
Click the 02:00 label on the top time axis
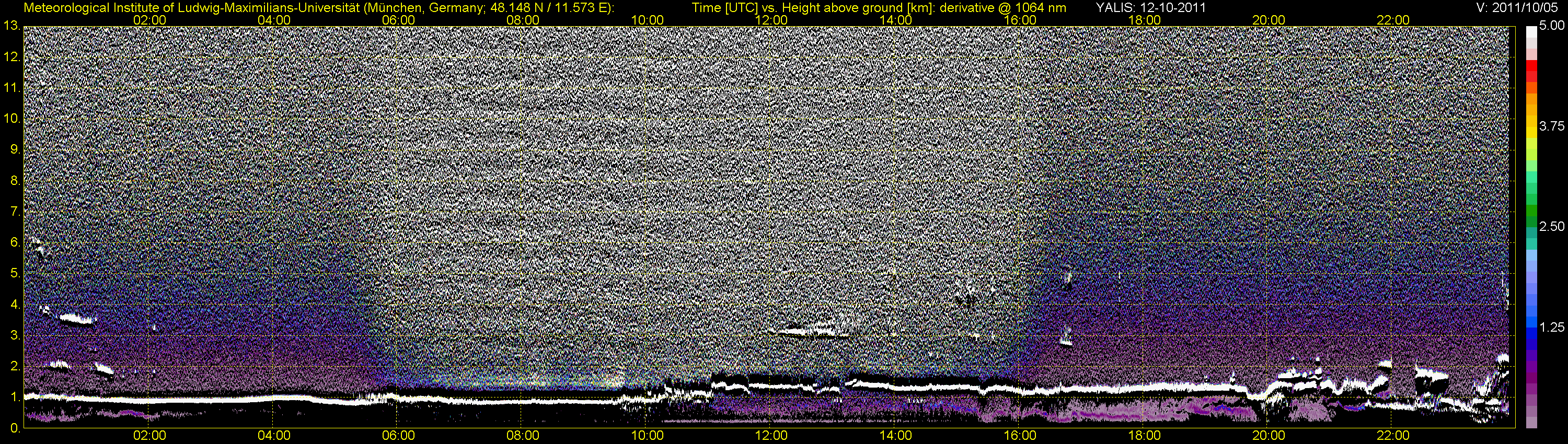pos(149,20)
